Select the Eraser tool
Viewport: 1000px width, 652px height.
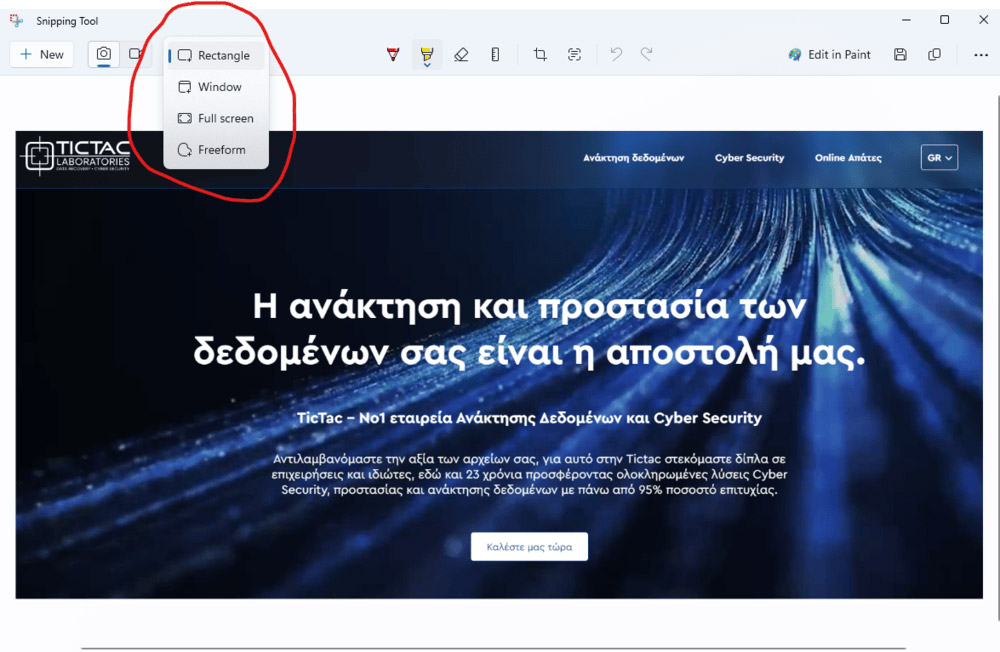pos(461,55)
